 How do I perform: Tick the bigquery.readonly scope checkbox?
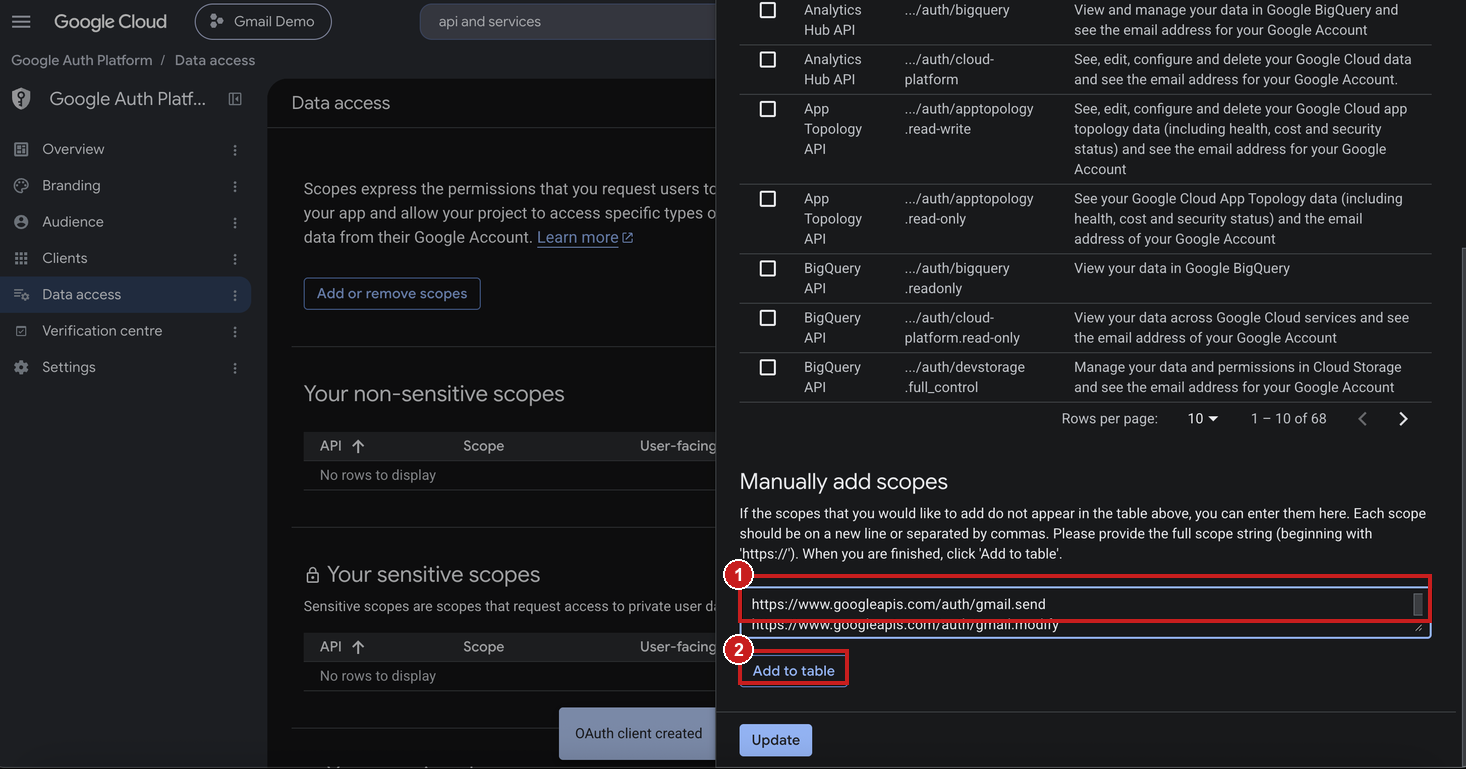click(x=768, y=268)
